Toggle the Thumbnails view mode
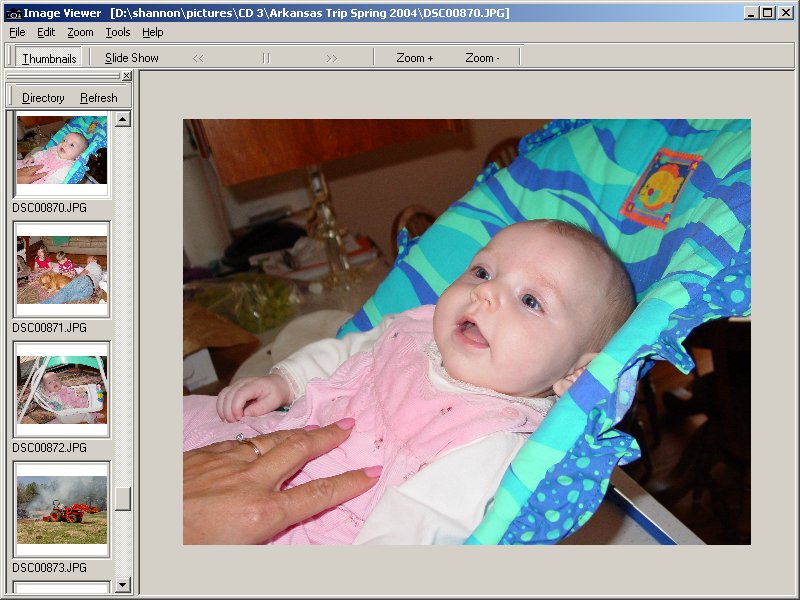Image resolution: width=800 pixels, height=600 pixels. (x=50, y=57)
